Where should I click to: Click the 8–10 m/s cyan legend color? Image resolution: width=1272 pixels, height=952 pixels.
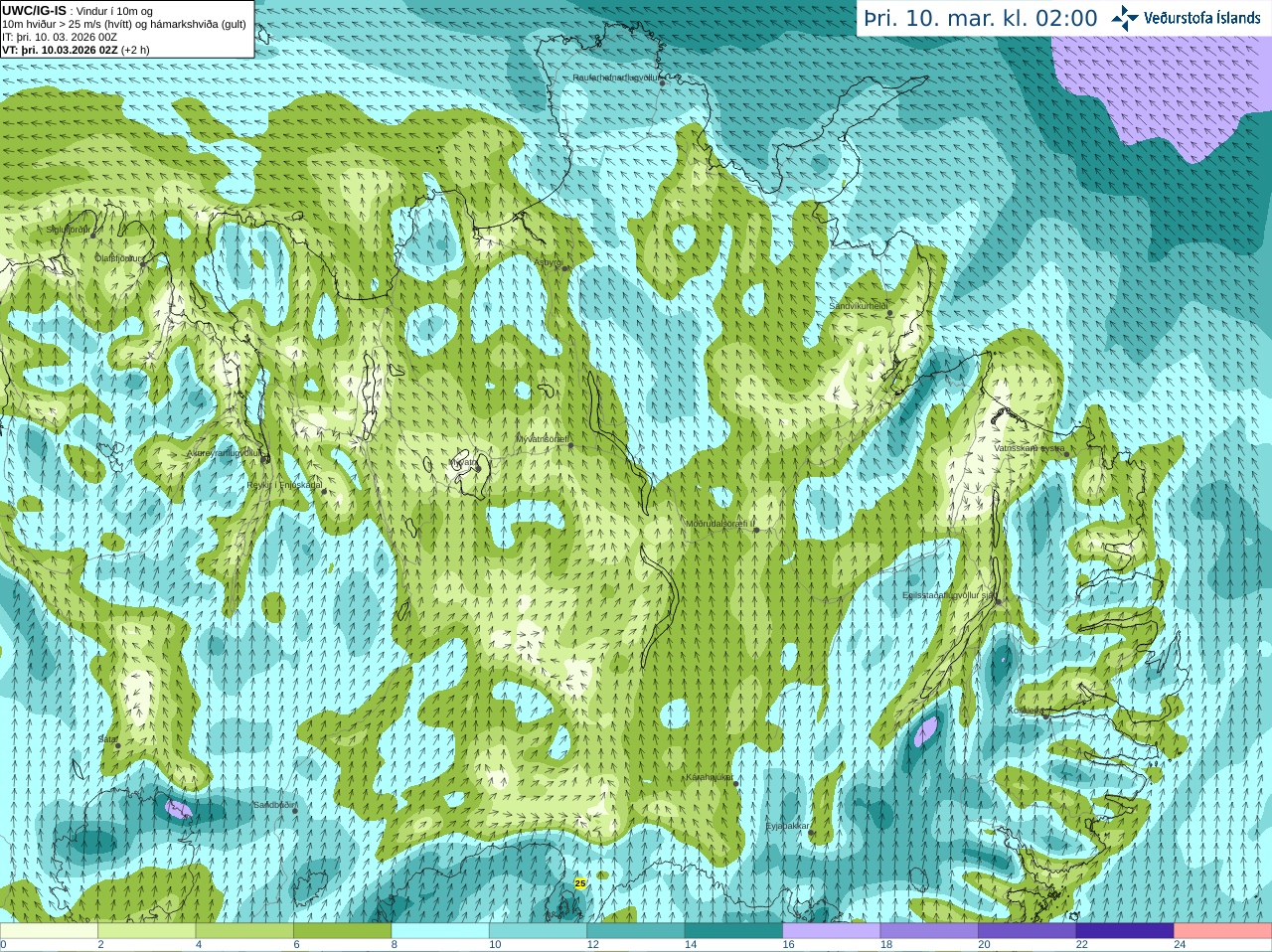440,931
